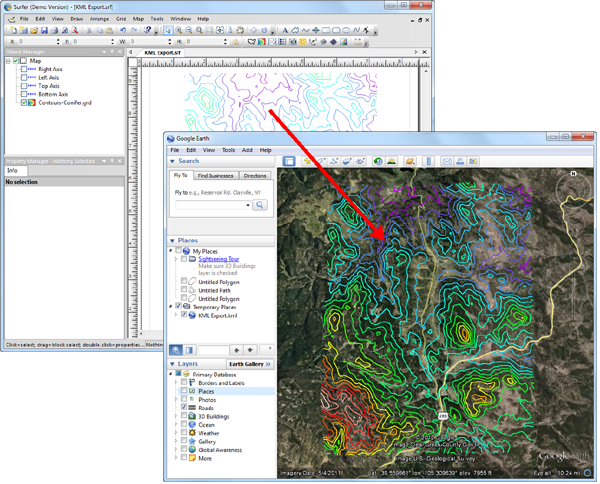The height and width of the screenshot is (484, 600).
Task: Collapse the Places panel triangle
Action: (172, 241)
